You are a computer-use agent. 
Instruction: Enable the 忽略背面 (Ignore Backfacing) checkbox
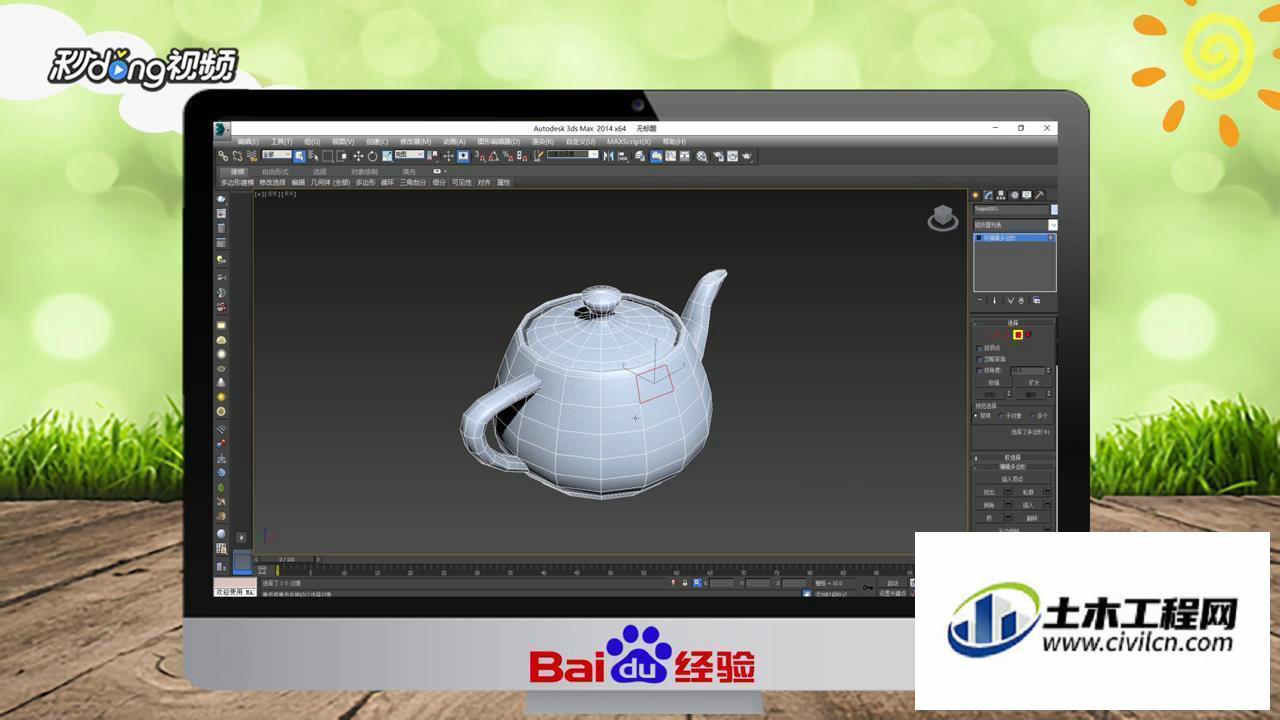click(978, 359)
